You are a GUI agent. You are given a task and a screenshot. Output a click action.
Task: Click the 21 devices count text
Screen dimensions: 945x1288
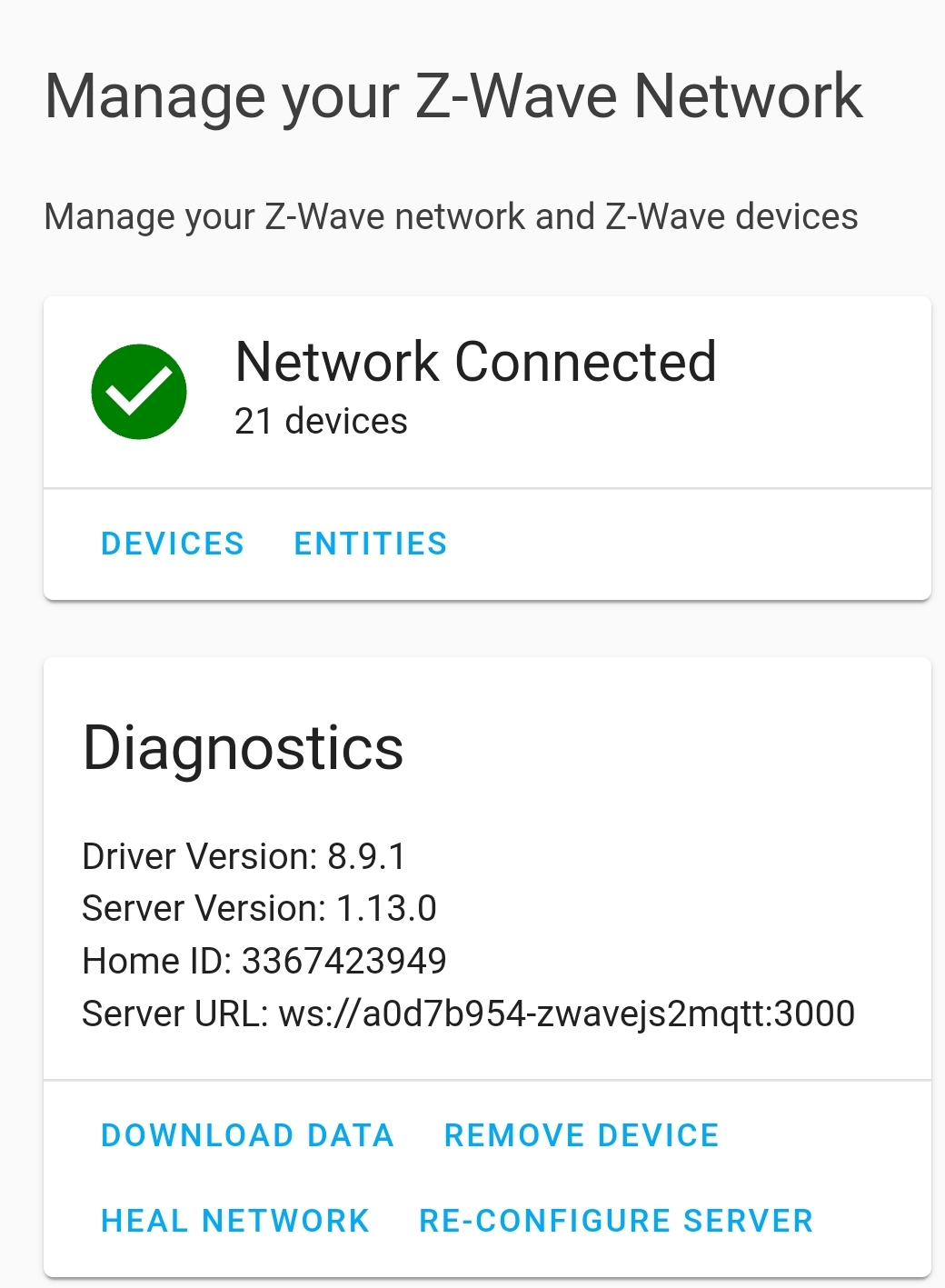[x=320, y=420]
